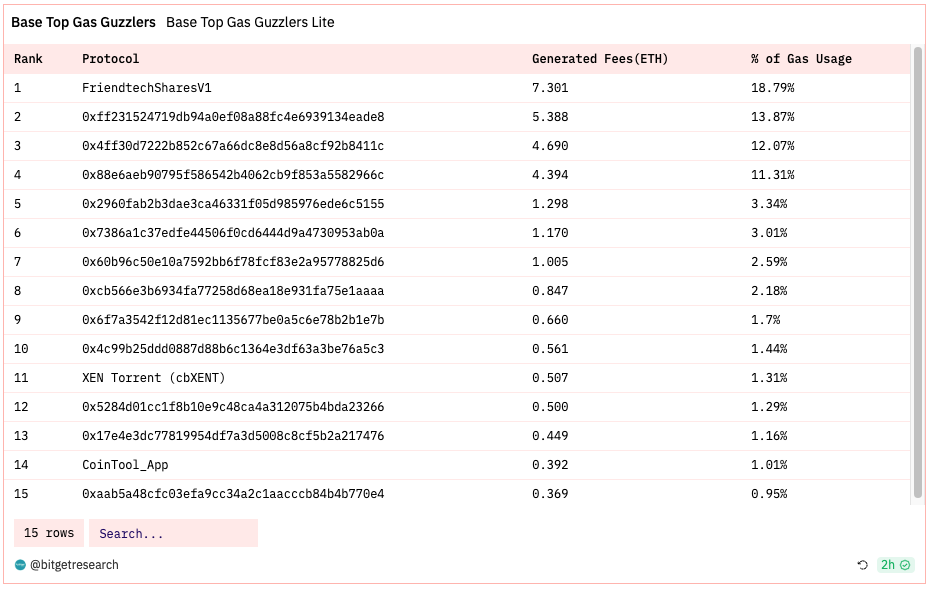930x589 pixels.
Task: Sort by % of Gas Usage column
Action: [801, 59]
